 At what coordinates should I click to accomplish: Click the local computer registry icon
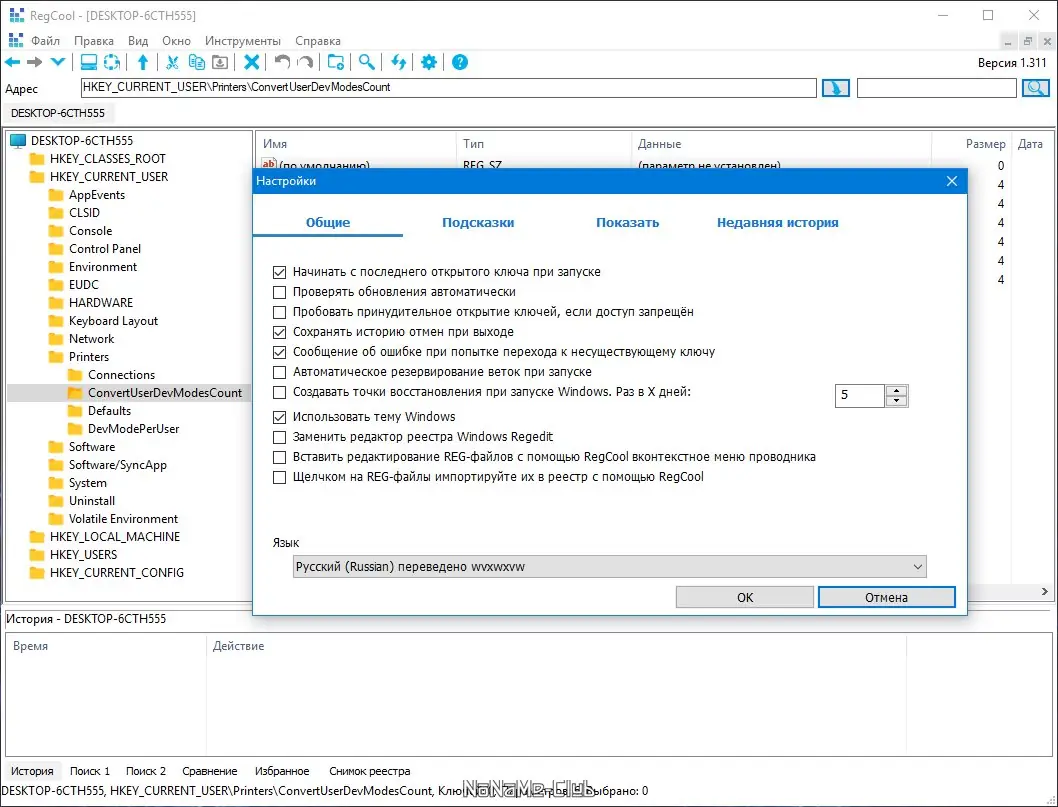click(88, 63)
